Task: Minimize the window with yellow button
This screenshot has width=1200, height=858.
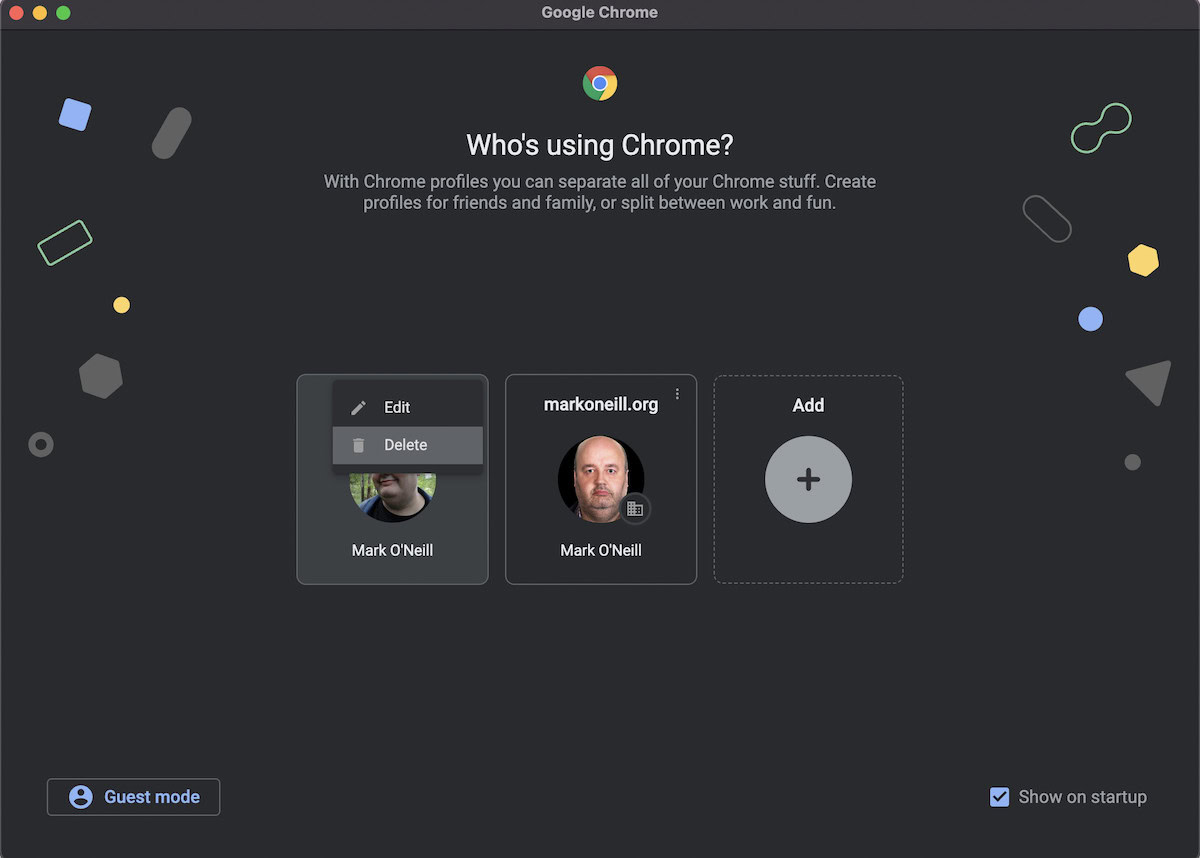Action: (x=40, y=13)
